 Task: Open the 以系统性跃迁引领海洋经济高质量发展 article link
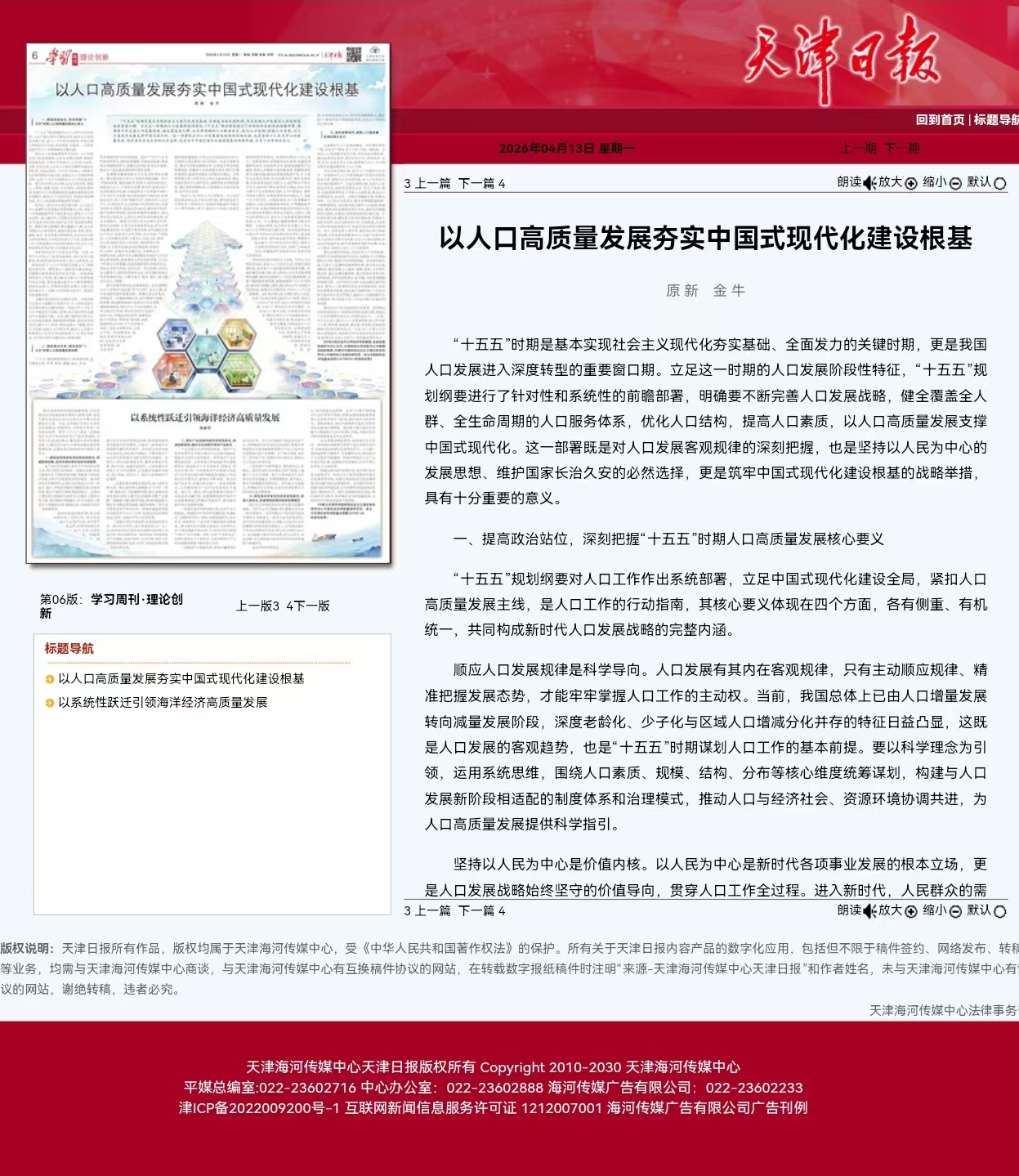click(163, 702)
